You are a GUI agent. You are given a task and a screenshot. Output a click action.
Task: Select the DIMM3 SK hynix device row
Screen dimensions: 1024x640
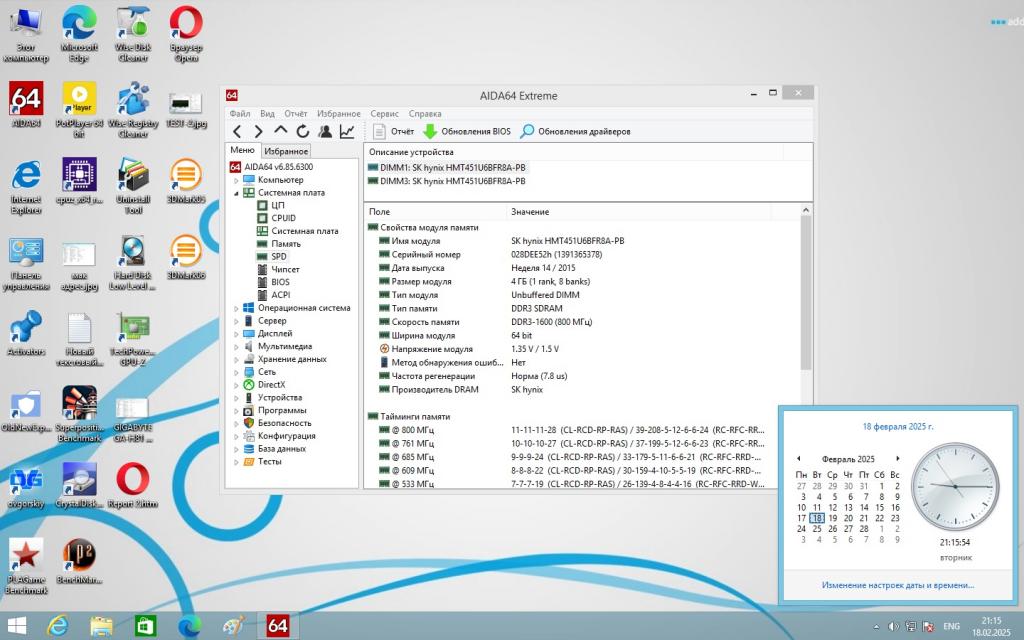click(x=447, y=181)
